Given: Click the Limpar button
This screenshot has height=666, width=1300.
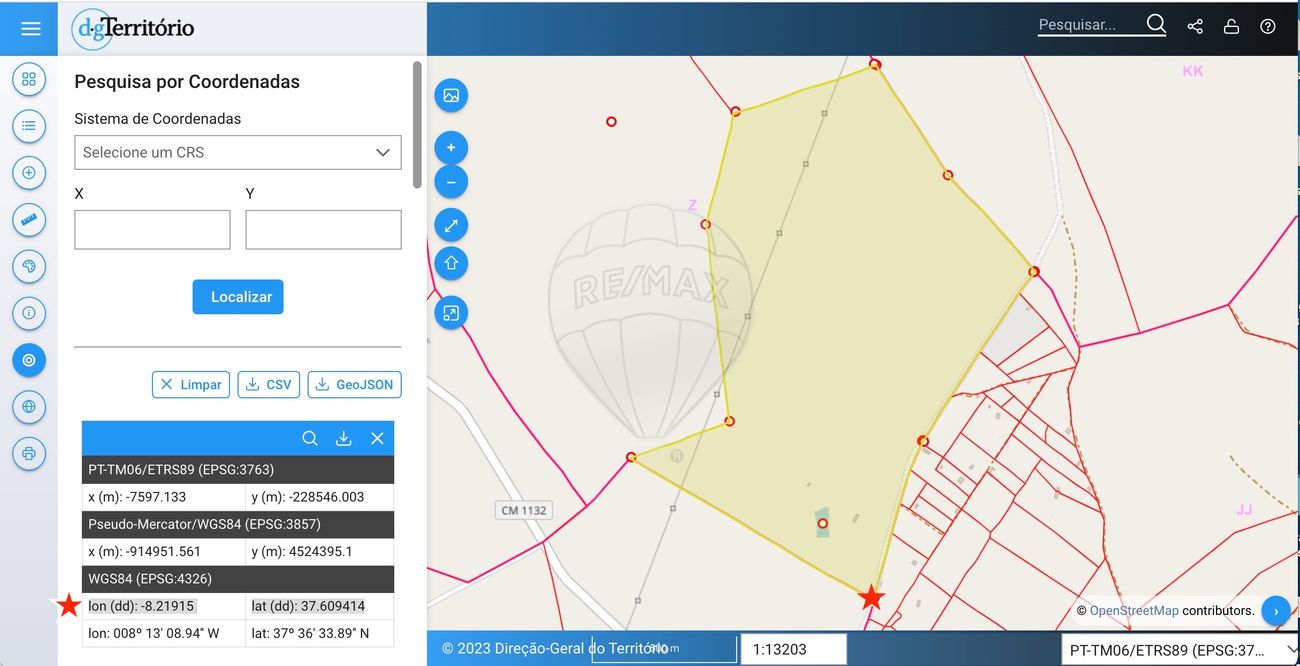Looking at the screenshot, I should point(191,384).
